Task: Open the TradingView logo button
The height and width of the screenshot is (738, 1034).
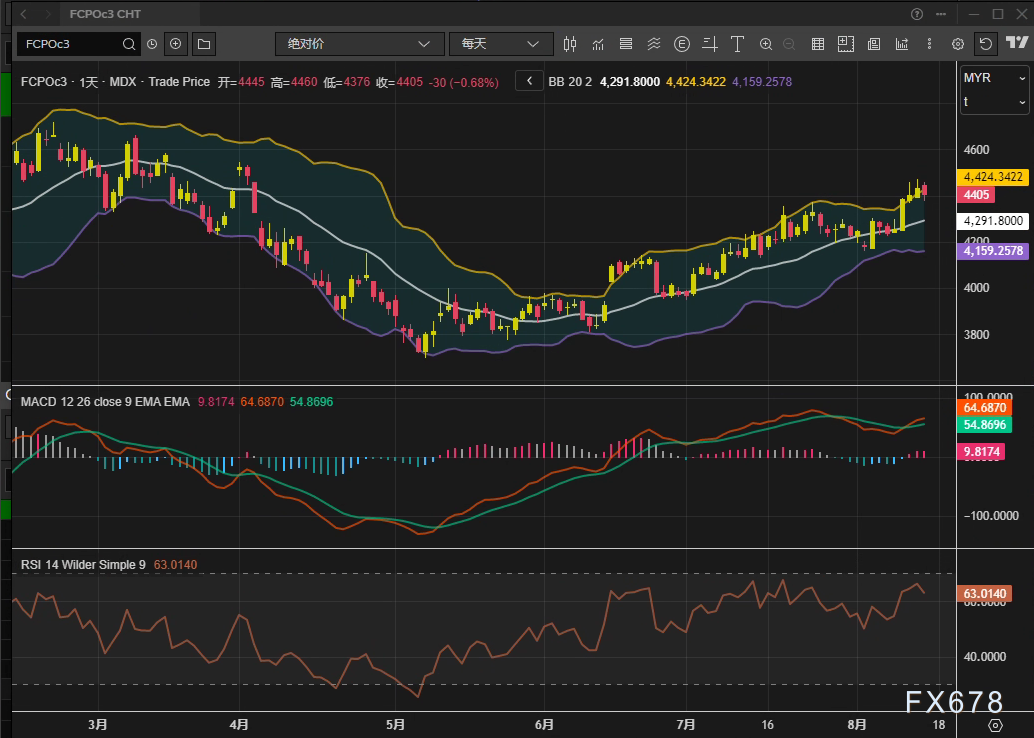Action: [1016, 44]
